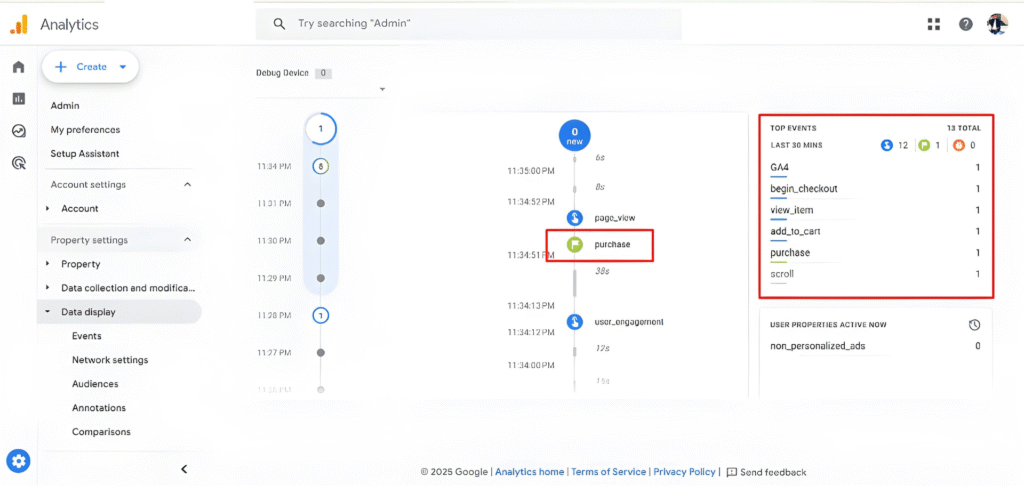
Task: Open the Google apps grid icon
Action: [x=934, y=24]
